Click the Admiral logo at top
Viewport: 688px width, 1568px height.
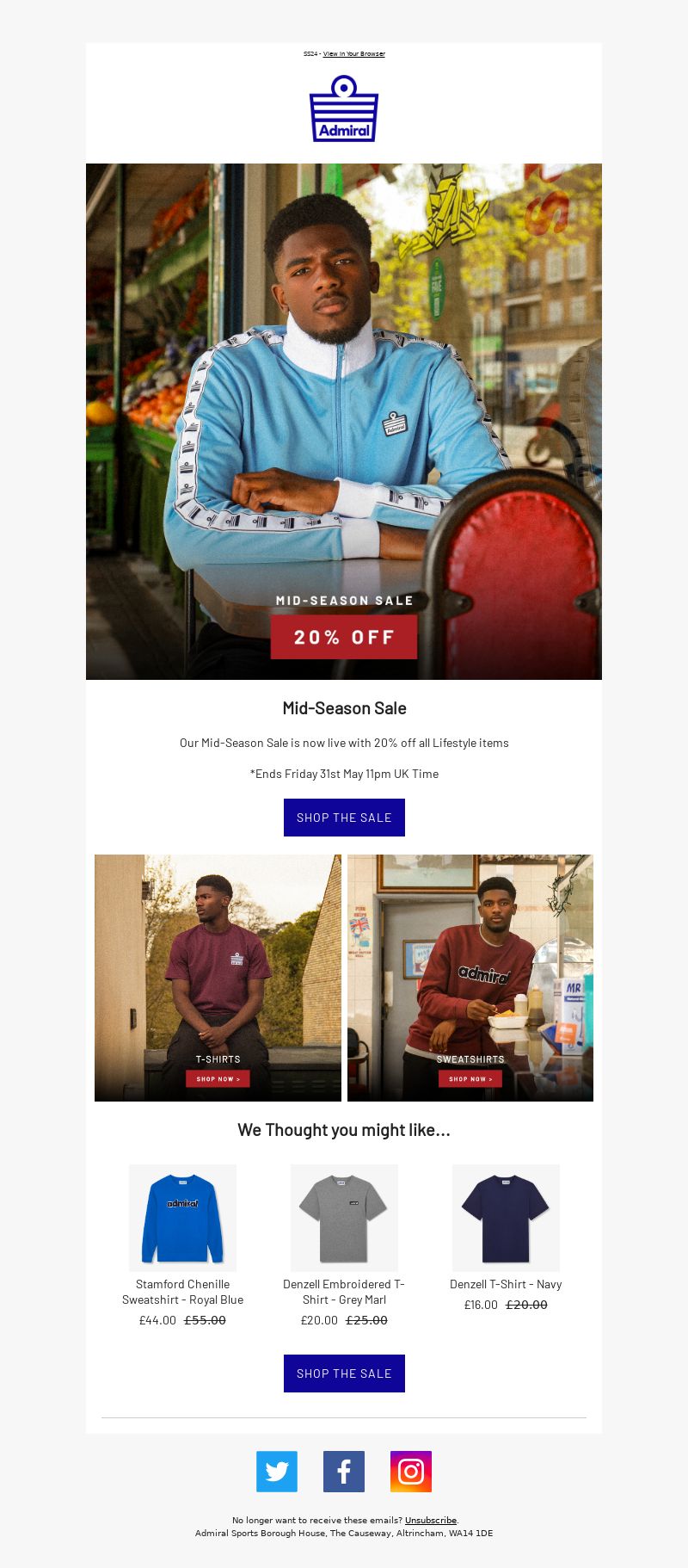pyautogui.click(x=344, y=108)
